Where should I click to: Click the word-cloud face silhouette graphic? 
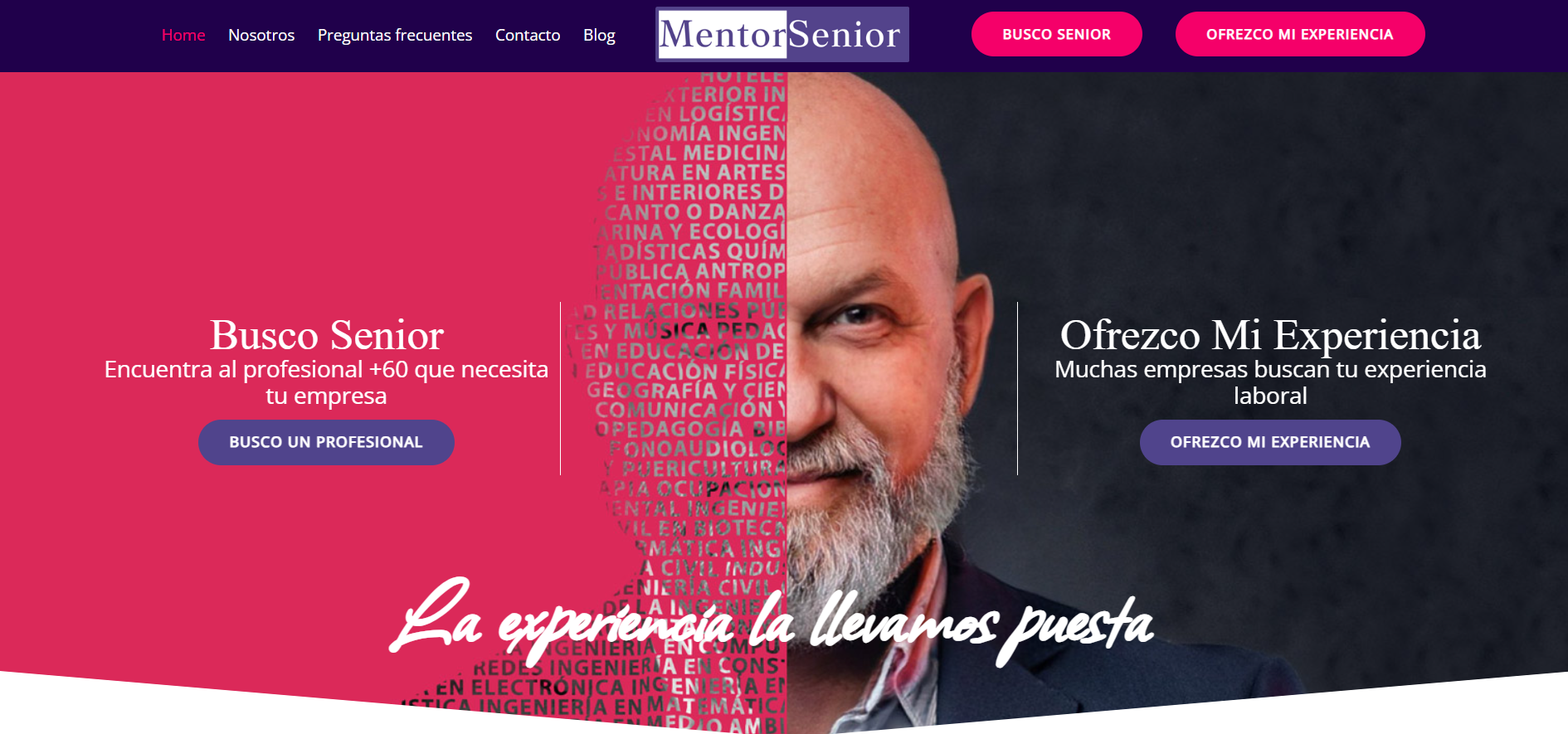point(689,398)
